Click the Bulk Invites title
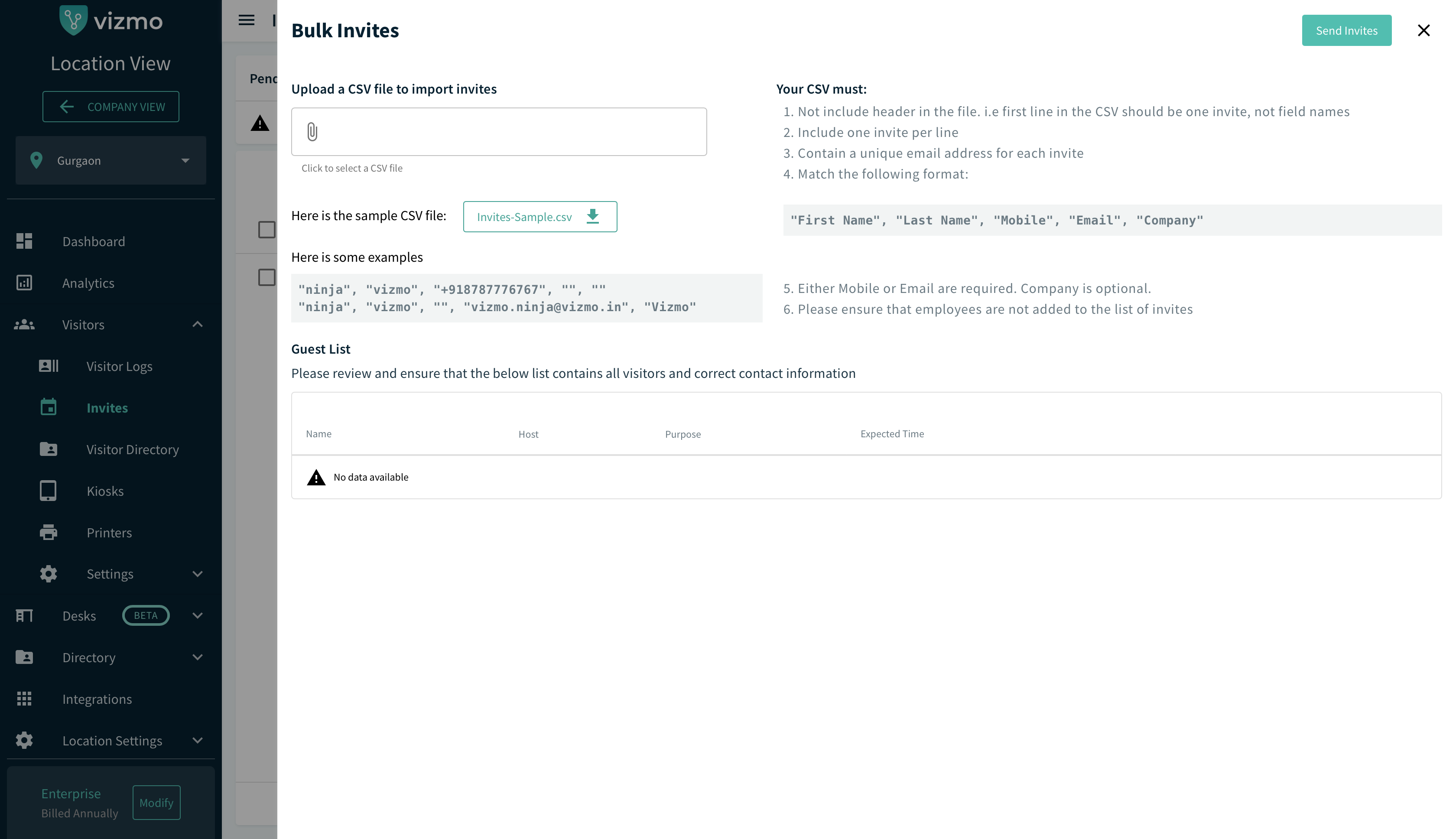The image size is (1456, 839). coord(345,30)
